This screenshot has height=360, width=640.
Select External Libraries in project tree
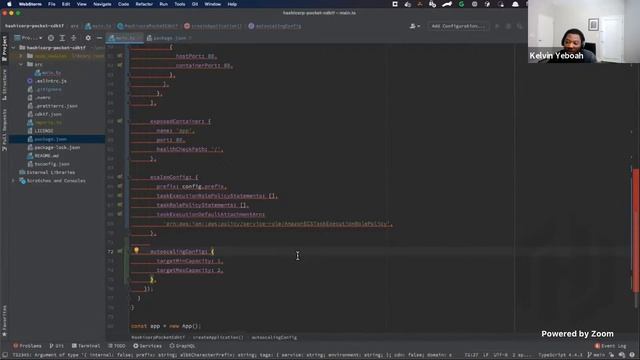point(51,172)
